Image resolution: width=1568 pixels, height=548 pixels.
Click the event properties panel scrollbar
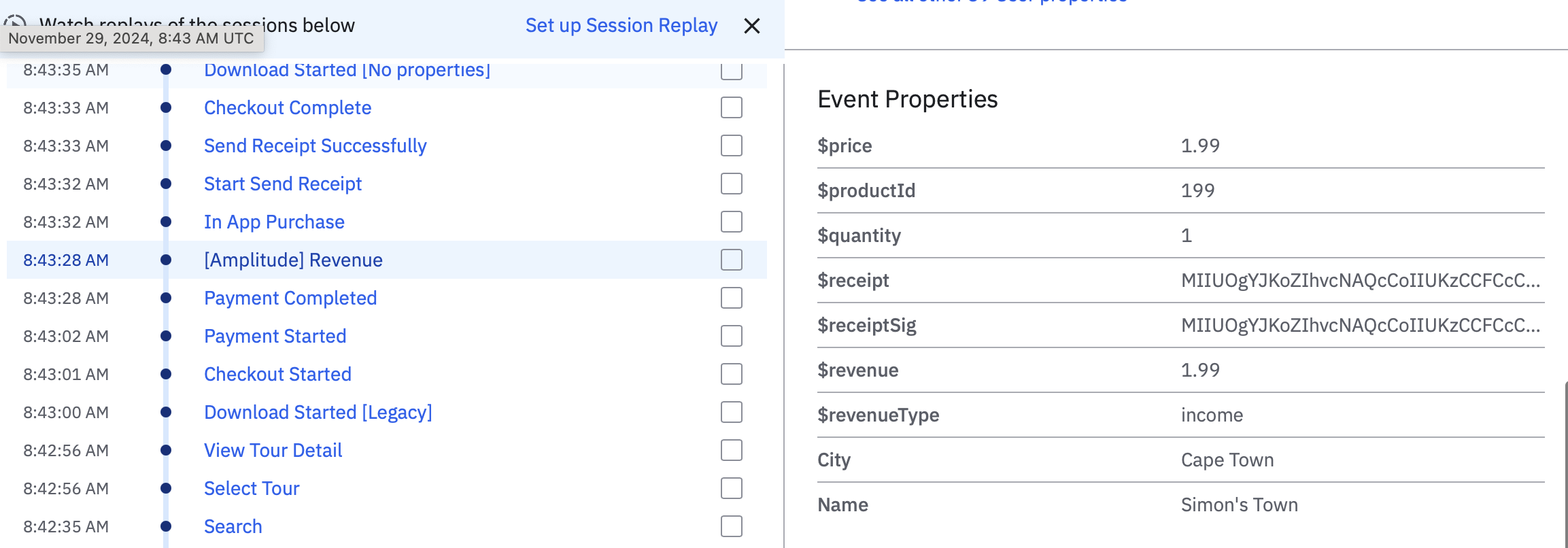pos(1565,462)
